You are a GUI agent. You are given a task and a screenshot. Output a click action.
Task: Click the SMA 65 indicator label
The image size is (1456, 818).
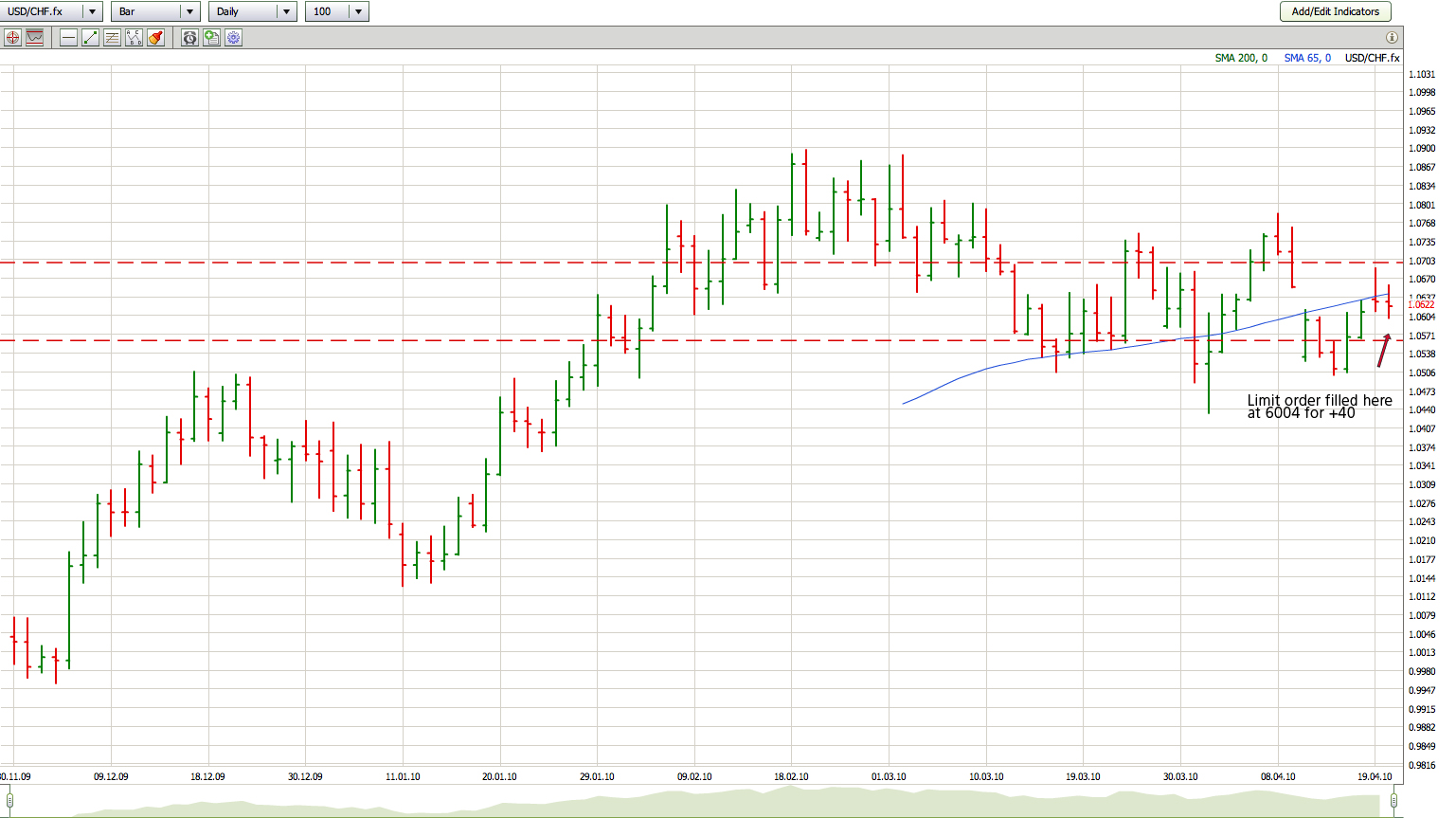1306,58
